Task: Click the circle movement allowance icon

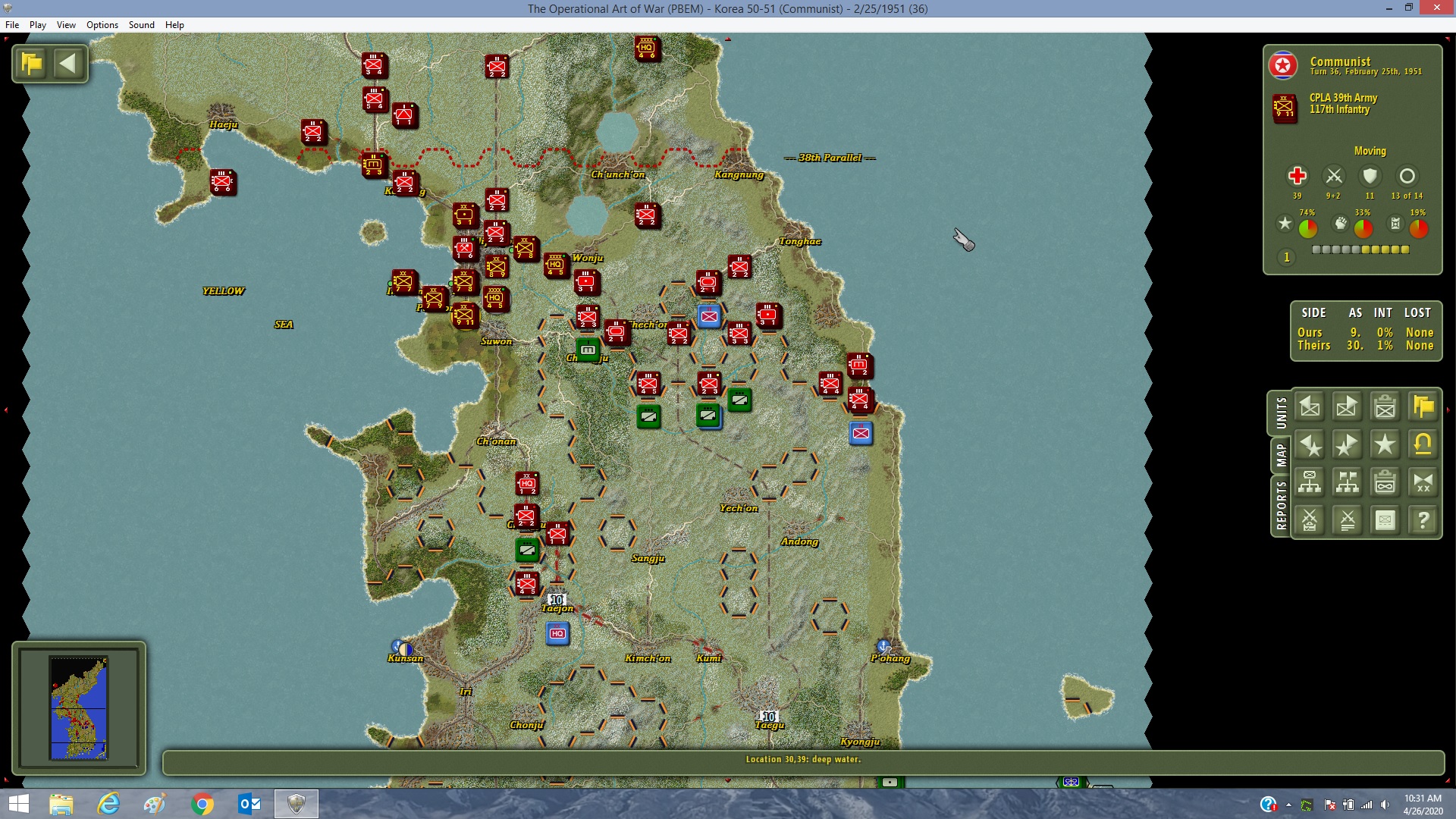Action: [x=1407, y=176]
